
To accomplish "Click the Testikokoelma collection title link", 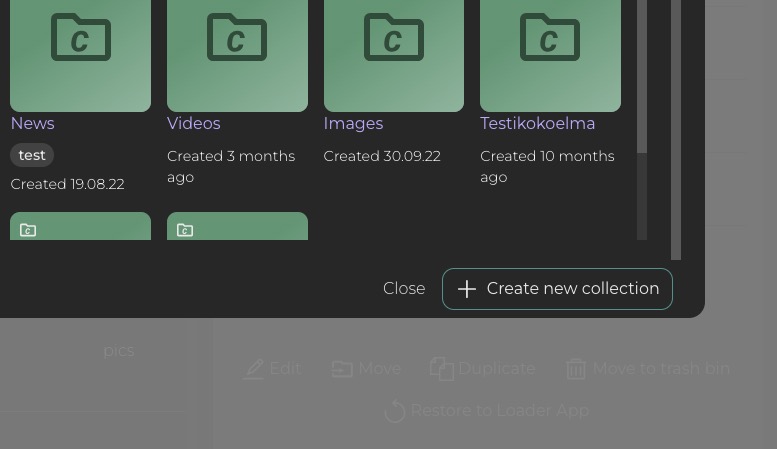I will click(x=538, y=123).
